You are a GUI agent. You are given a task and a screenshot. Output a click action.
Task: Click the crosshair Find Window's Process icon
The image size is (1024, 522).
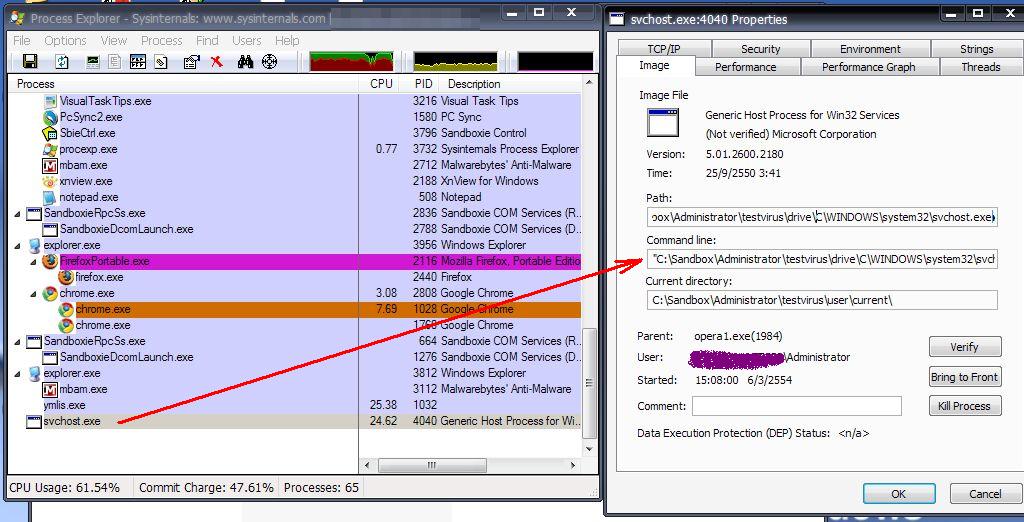pos(269,61)
